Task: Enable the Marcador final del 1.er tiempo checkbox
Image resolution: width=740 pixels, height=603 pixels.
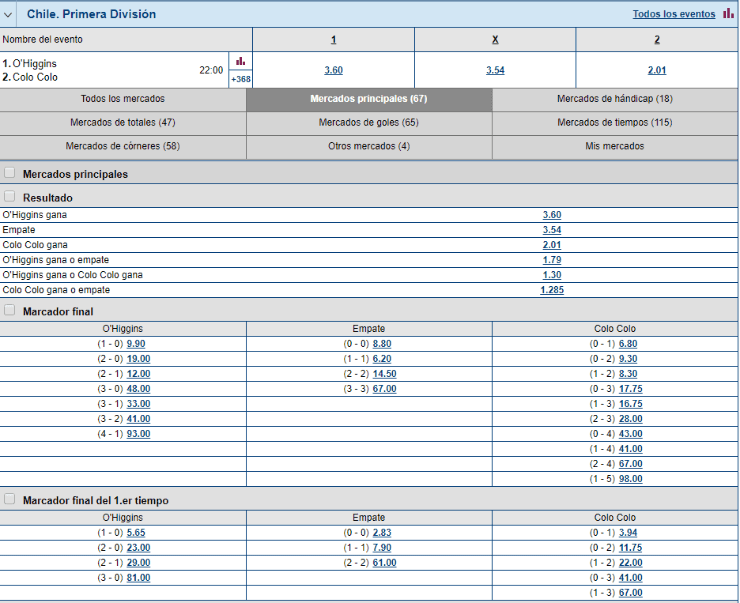Action: pyautogui.click(x=10, y=497)
